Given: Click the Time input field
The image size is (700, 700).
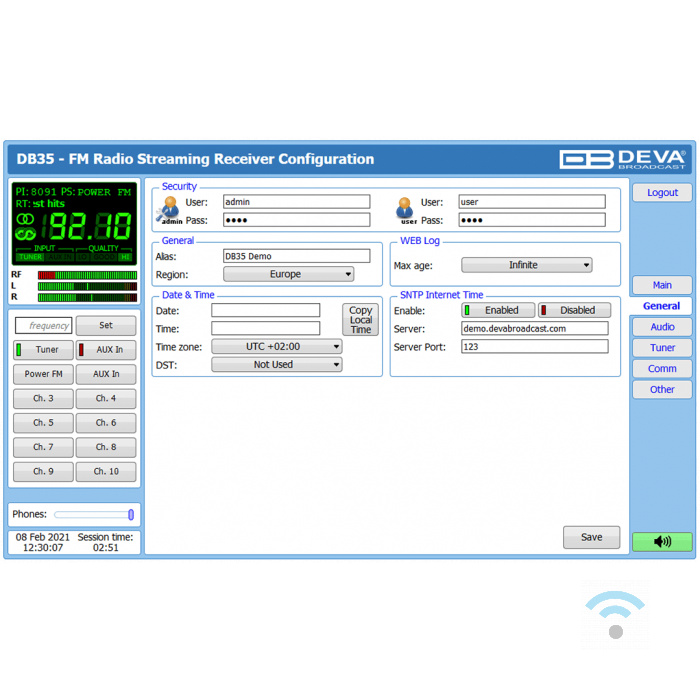Looking at the screenshot, I should click(266, 329).
